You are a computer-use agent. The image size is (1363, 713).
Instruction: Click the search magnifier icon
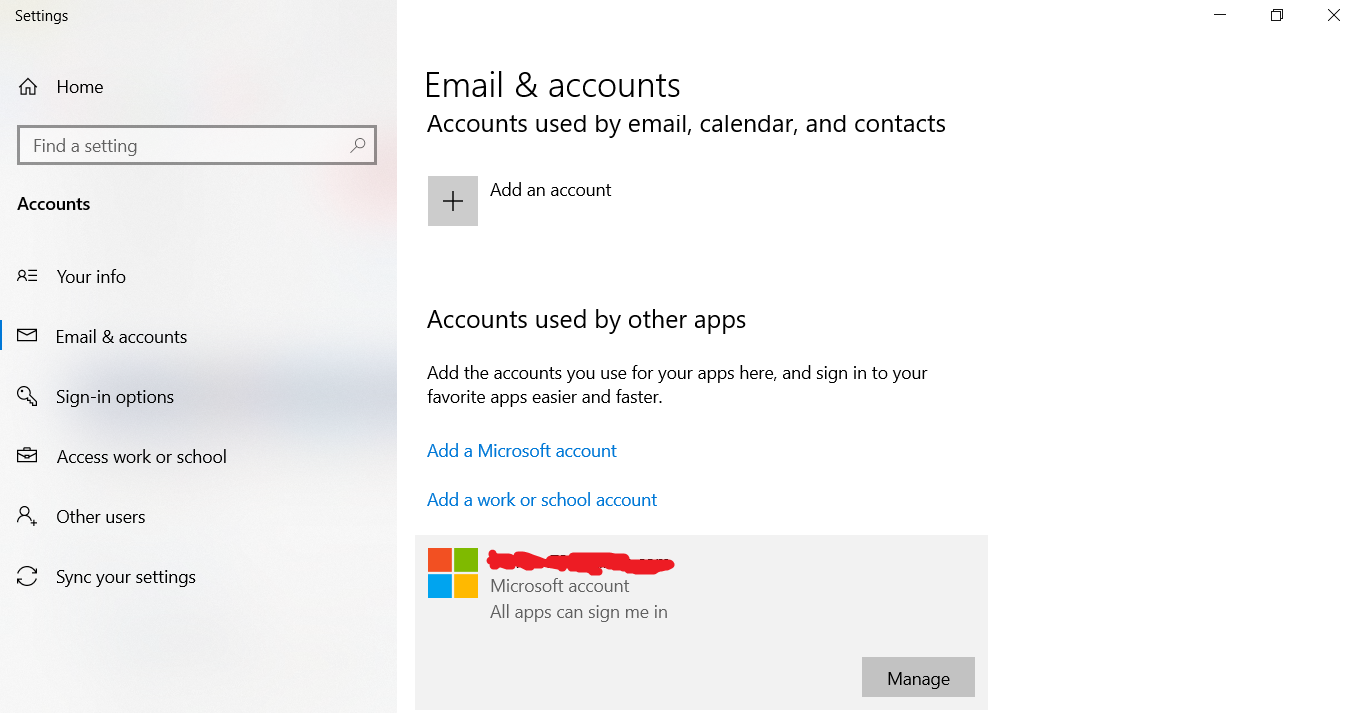coord(358,146)
